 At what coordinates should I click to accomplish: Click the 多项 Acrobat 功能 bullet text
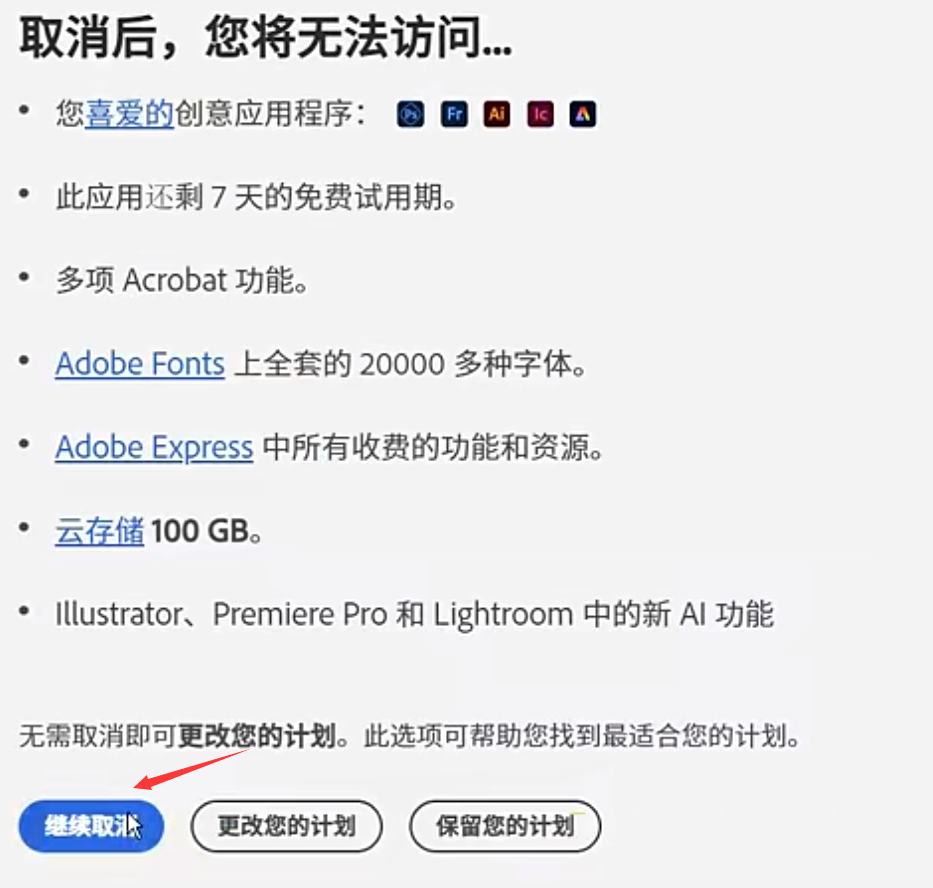coord(181,280)
